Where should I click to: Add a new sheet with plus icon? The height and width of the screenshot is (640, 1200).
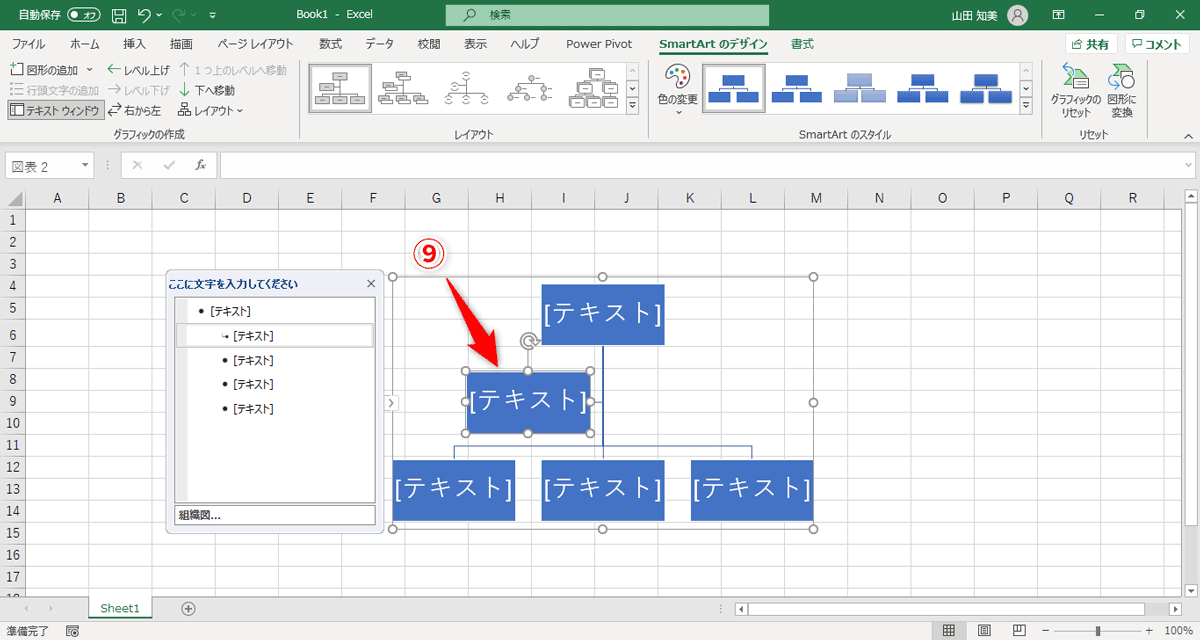[x=188, y=608]
